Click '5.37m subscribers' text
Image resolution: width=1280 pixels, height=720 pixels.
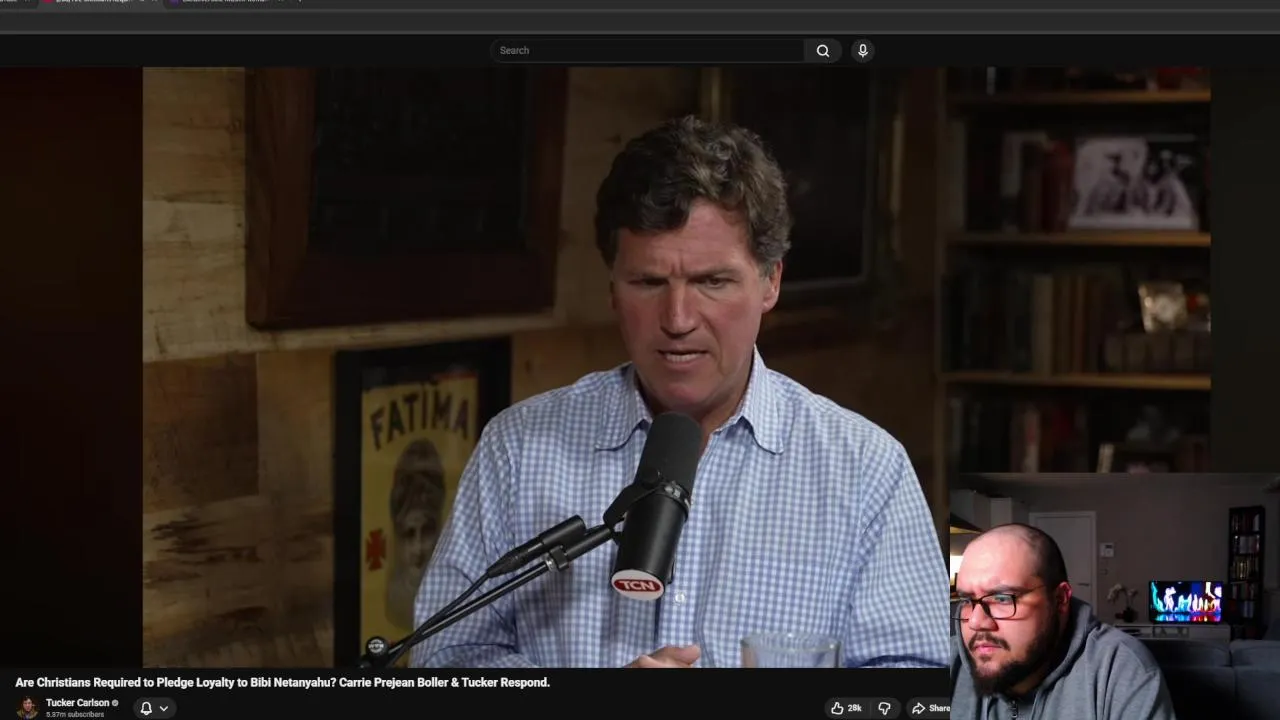pyautogui.click(x=75, y=715)
